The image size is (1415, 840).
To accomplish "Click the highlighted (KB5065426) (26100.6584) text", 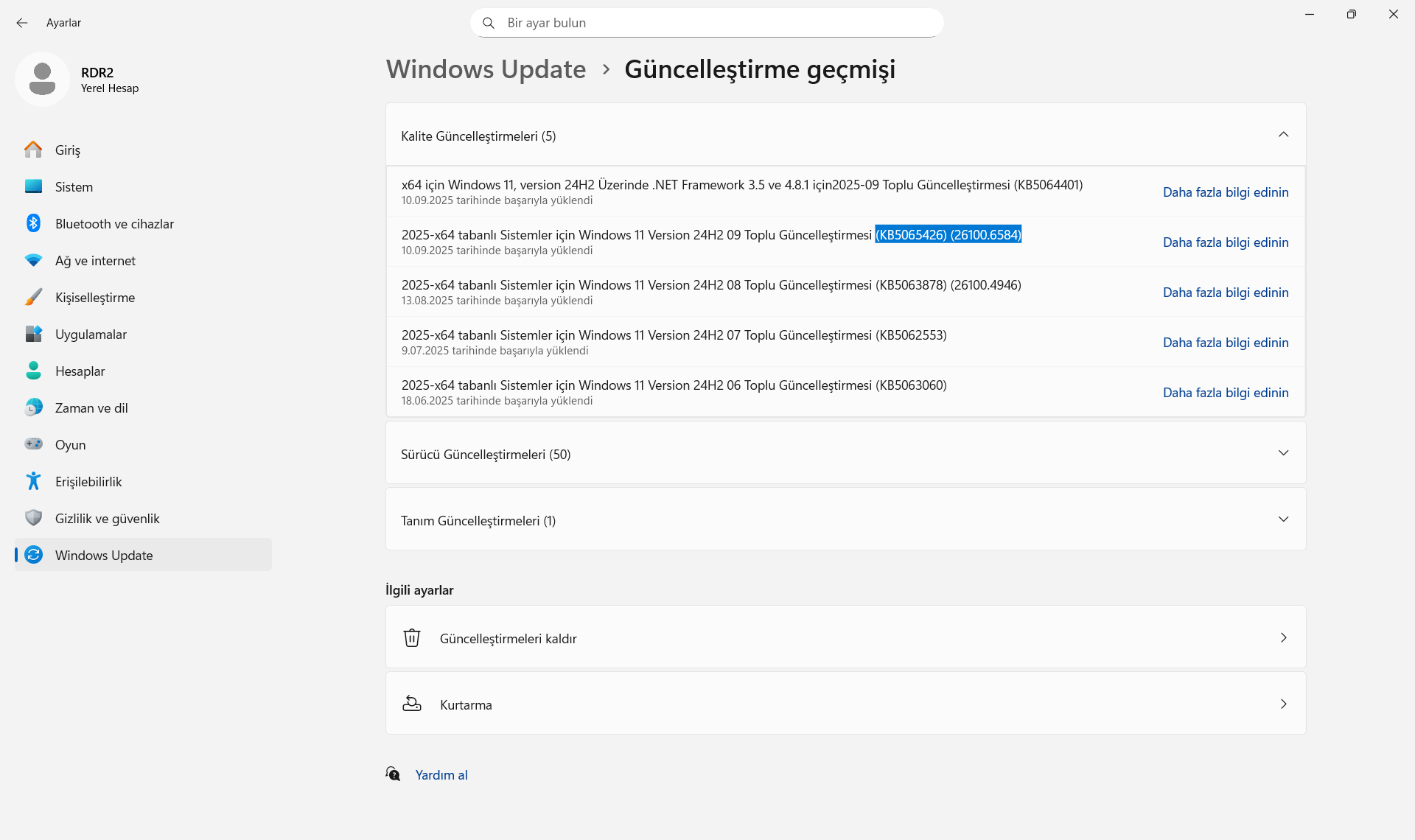I will (948, 234).
